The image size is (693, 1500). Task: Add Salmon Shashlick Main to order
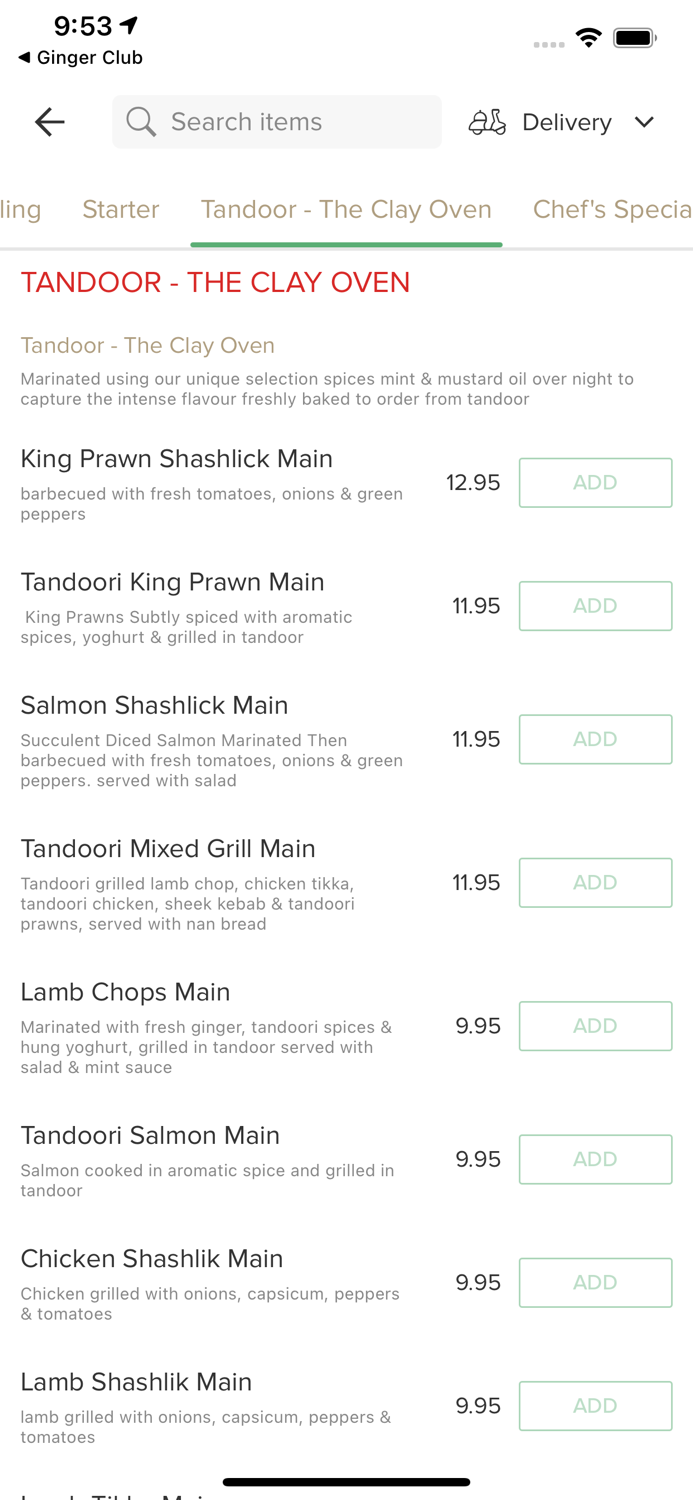click(595, 739)
